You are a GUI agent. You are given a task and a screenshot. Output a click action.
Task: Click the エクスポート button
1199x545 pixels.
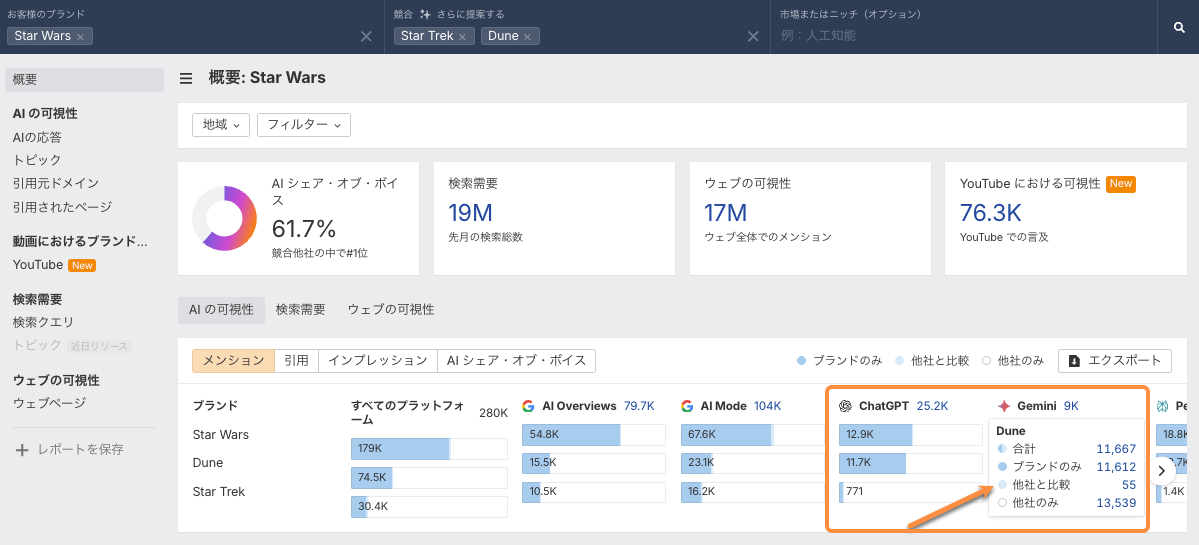point(1114,361)
